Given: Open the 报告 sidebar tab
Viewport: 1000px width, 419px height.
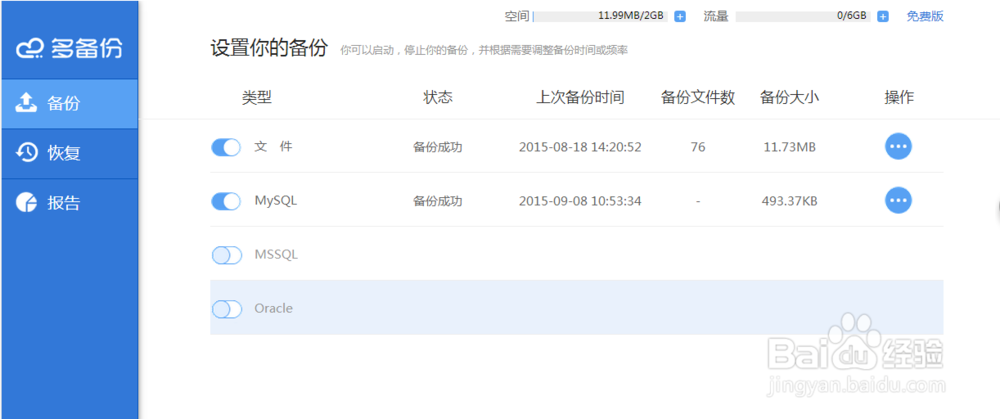Looking at the screenshot, I should (x=69, y=203).
